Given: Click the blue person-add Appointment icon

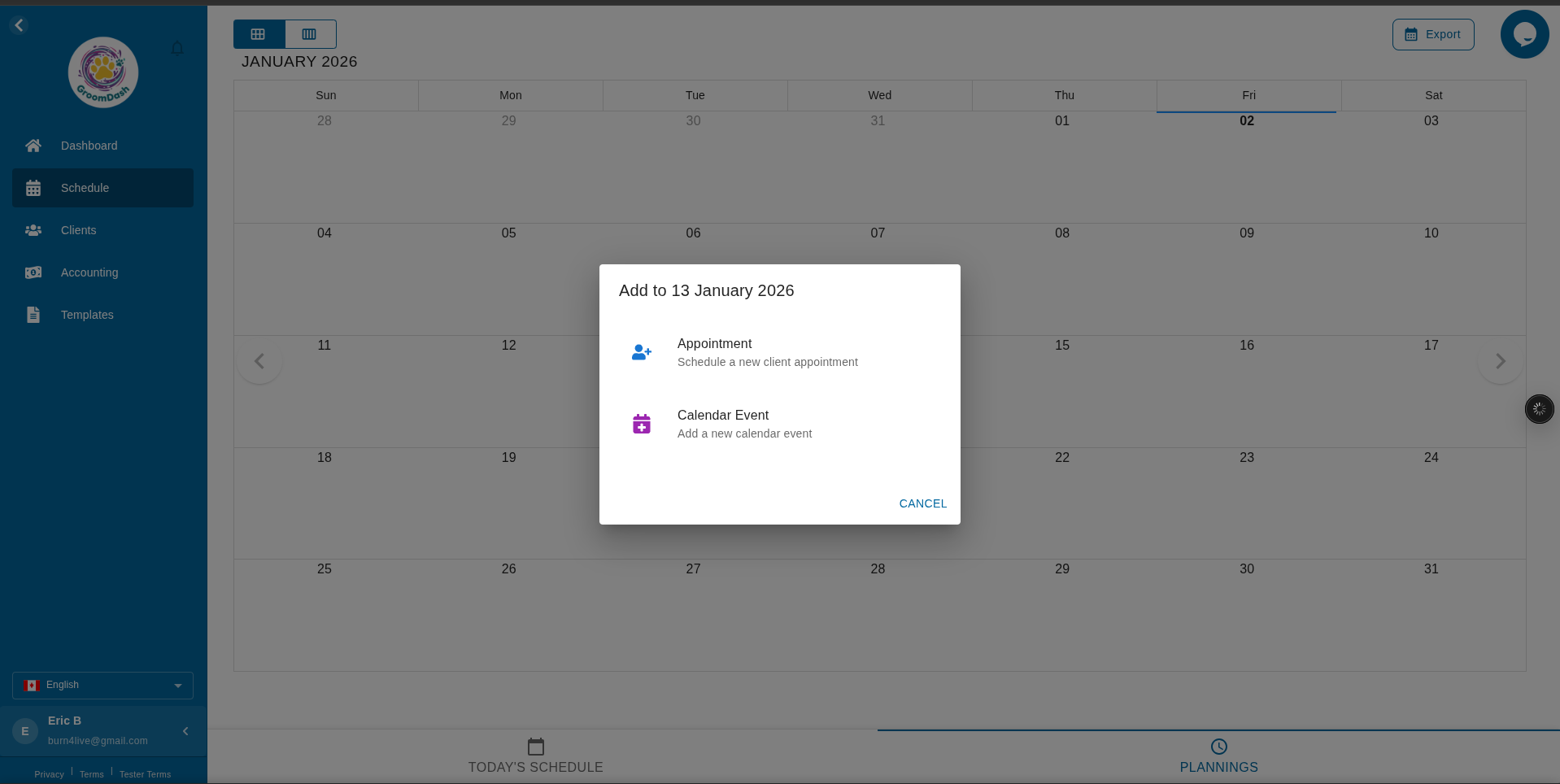Looking at the screenshot, I should tap(642, 352).
